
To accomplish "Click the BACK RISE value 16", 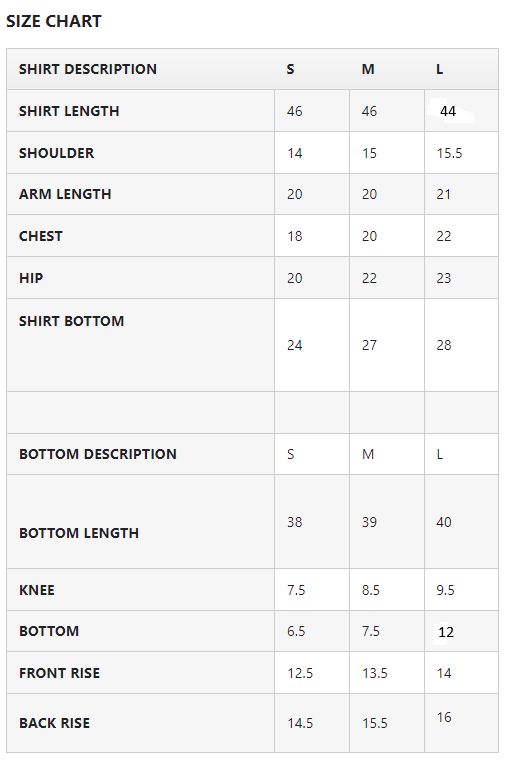I will (444, 717).
